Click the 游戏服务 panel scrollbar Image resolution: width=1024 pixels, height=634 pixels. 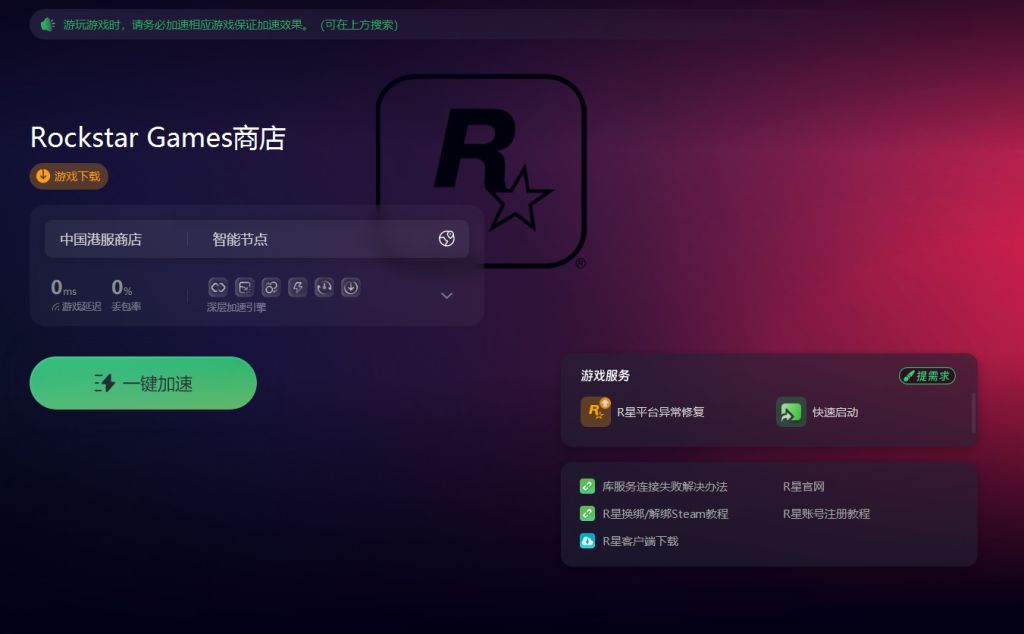coord(973,413)
